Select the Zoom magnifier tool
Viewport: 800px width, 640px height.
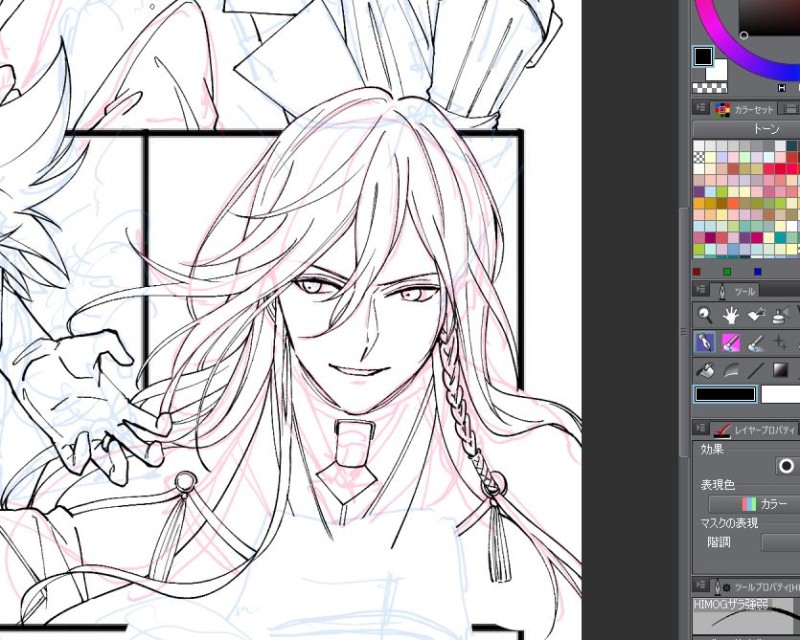tap(705, 315)
